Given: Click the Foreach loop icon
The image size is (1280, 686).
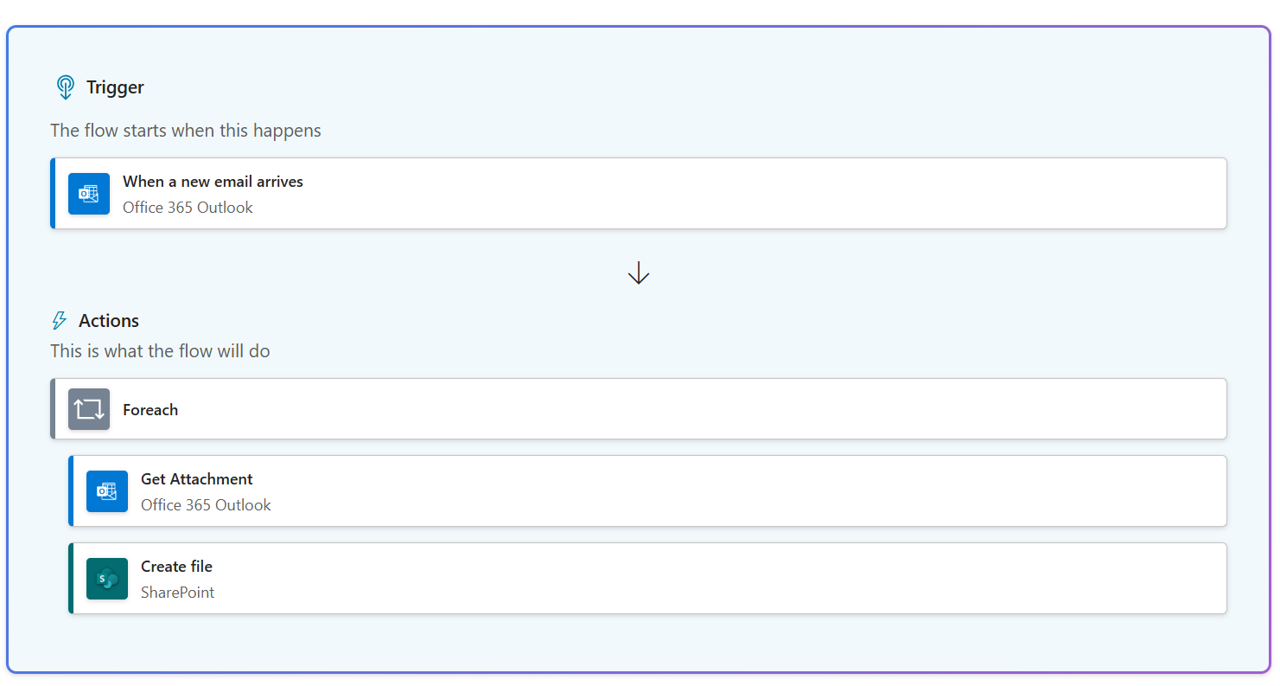Looking at the screenshot, I should 89,409.
